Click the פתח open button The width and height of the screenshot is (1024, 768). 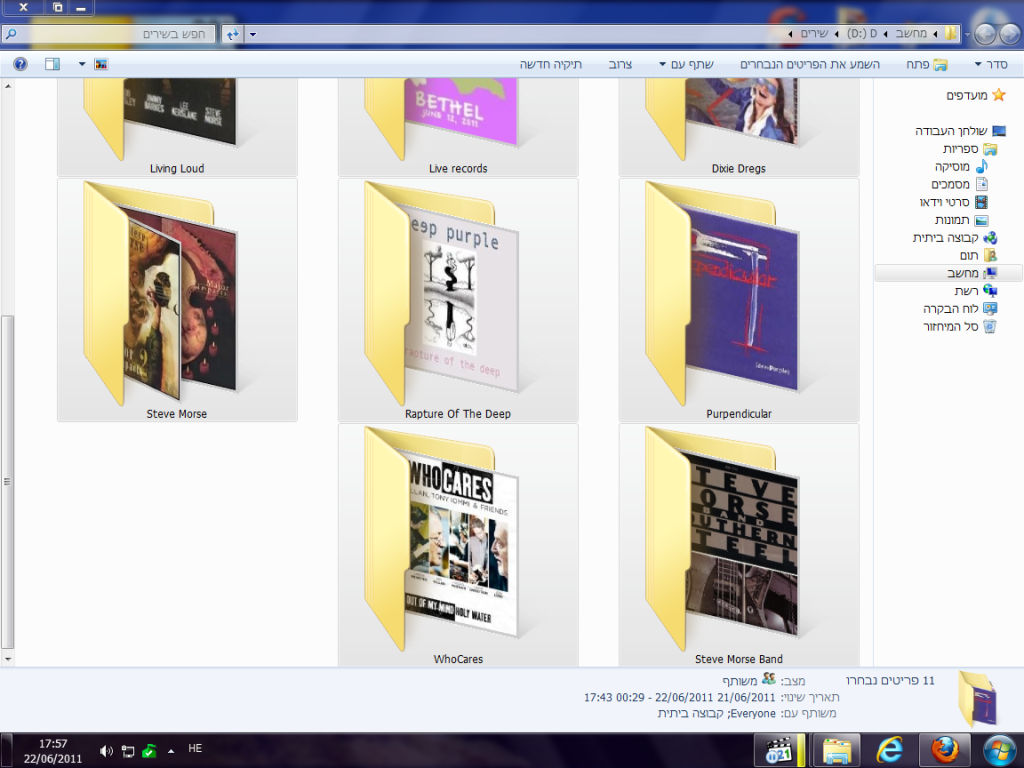(x=926, y=64)
